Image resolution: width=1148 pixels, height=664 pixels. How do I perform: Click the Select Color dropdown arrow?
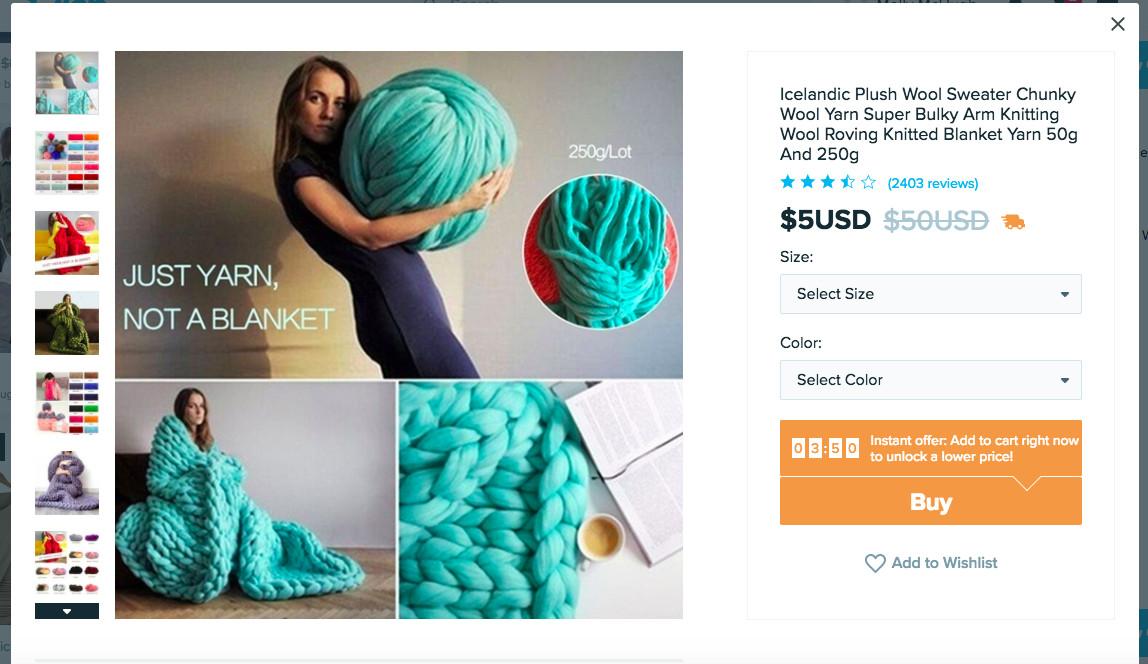[x=1065, y=380]
